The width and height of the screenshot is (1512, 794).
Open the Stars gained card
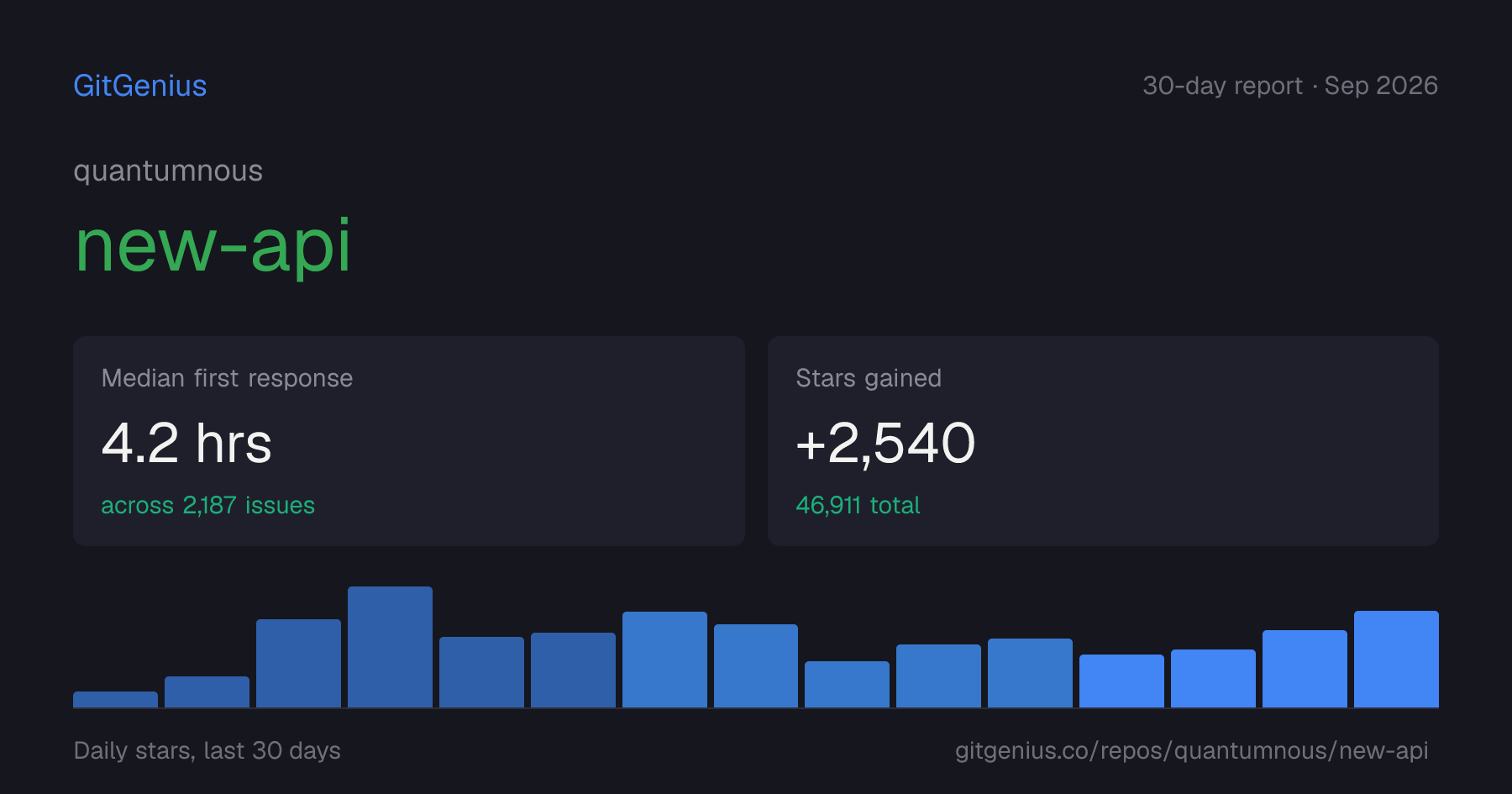[1103, 441]
